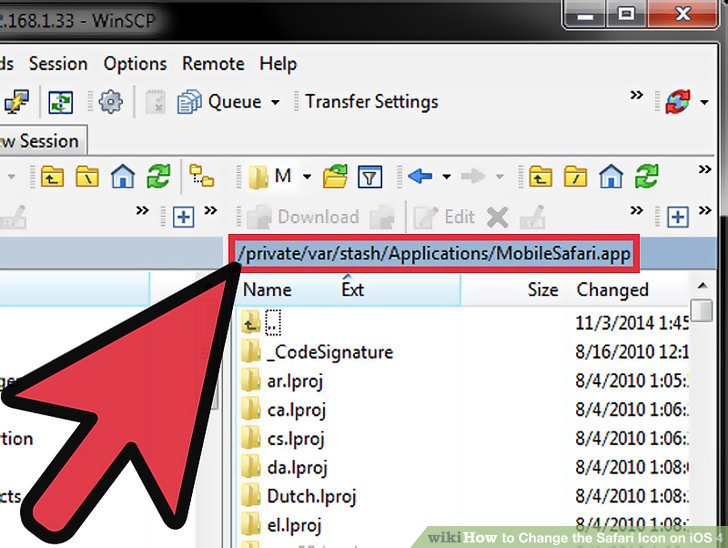This screenshot has width=728, height=548.
Task: Click the delete X icon
Action: click(497, 217)
